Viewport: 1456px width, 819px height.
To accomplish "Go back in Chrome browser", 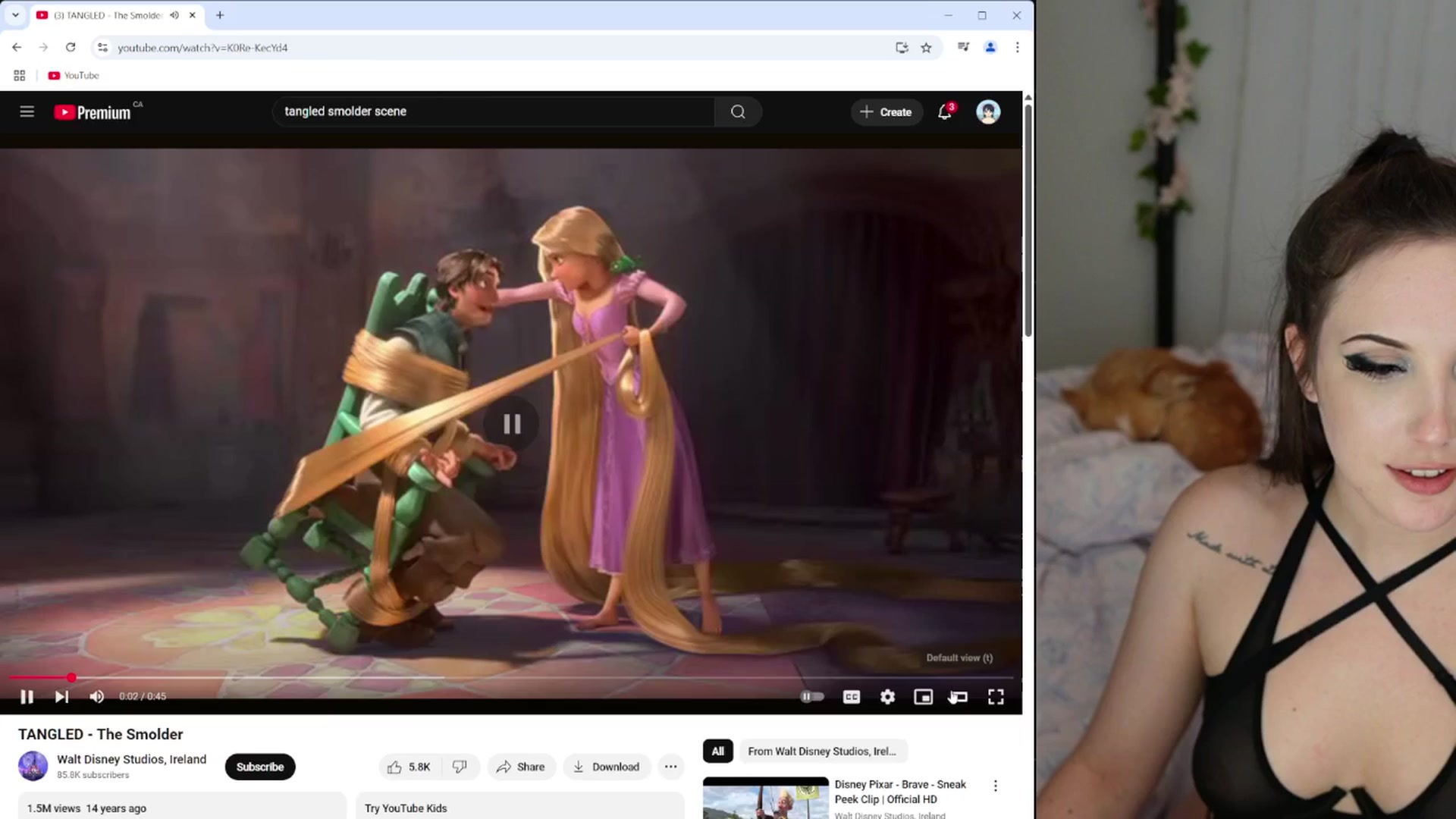I will point(17,47).
